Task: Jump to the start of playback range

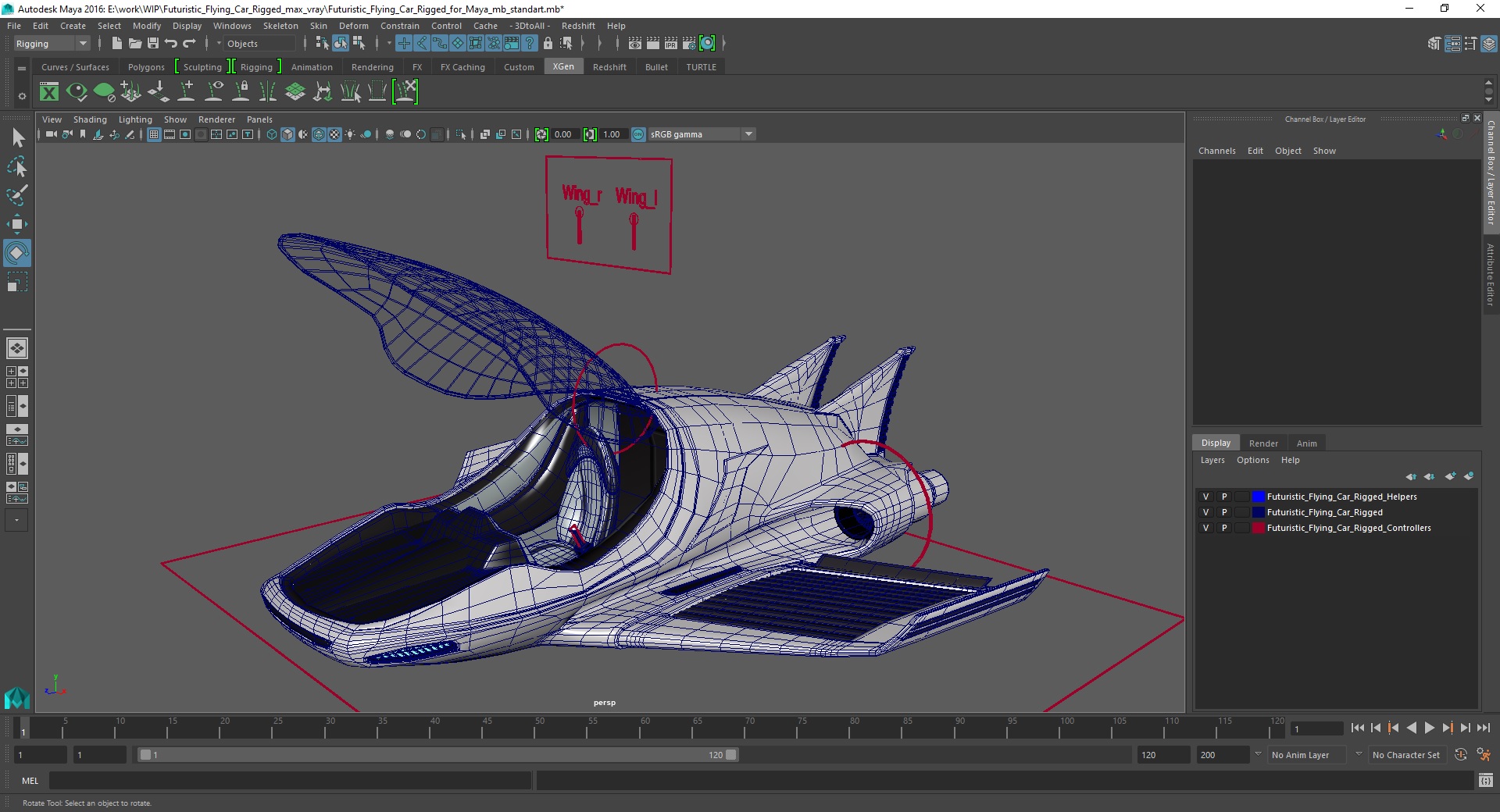Action: [x=1357, y=728]
